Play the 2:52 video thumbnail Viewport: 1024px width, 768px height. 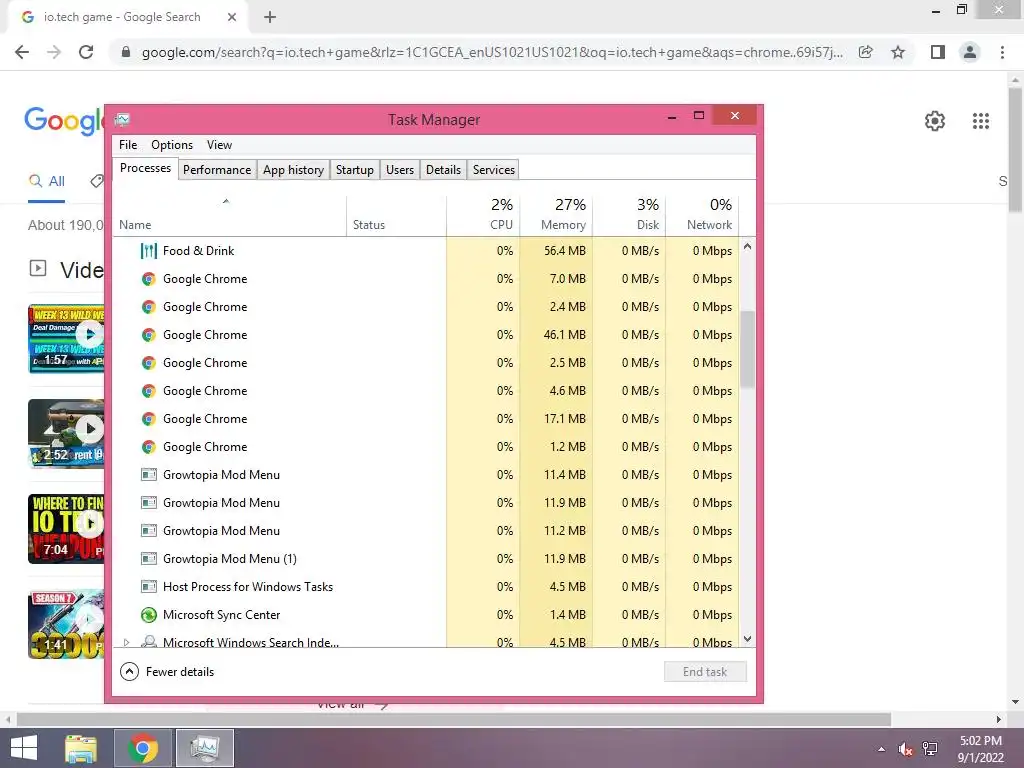click(66, 434)
